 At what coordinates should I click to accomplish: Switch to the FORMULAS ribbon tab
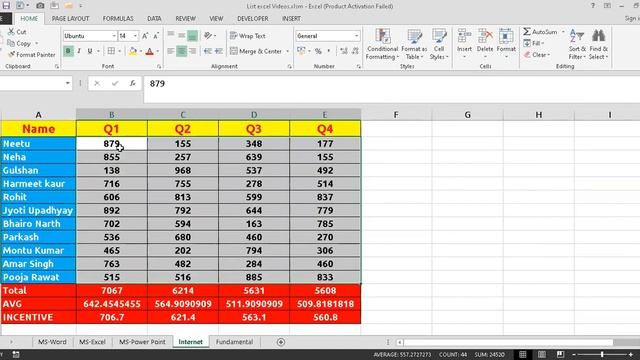tap(118, 19)
